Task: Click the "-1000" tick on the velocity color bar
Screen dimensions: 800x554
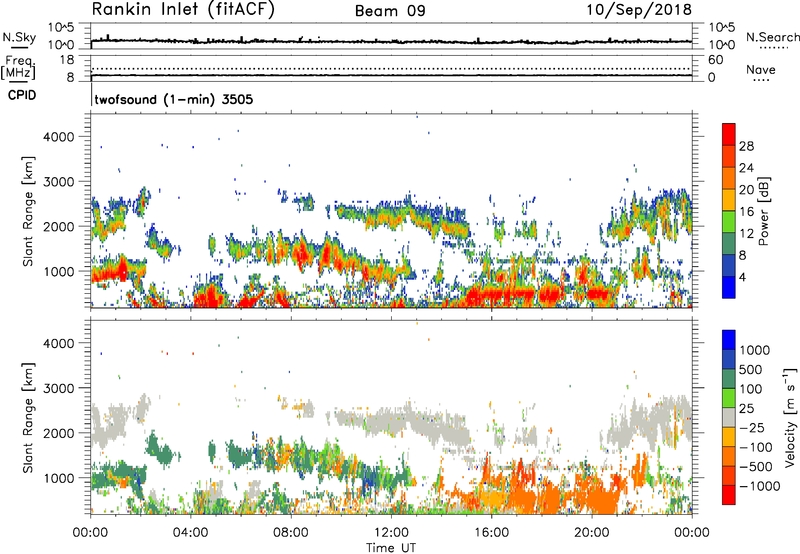Action: click(x=760, y=486)
